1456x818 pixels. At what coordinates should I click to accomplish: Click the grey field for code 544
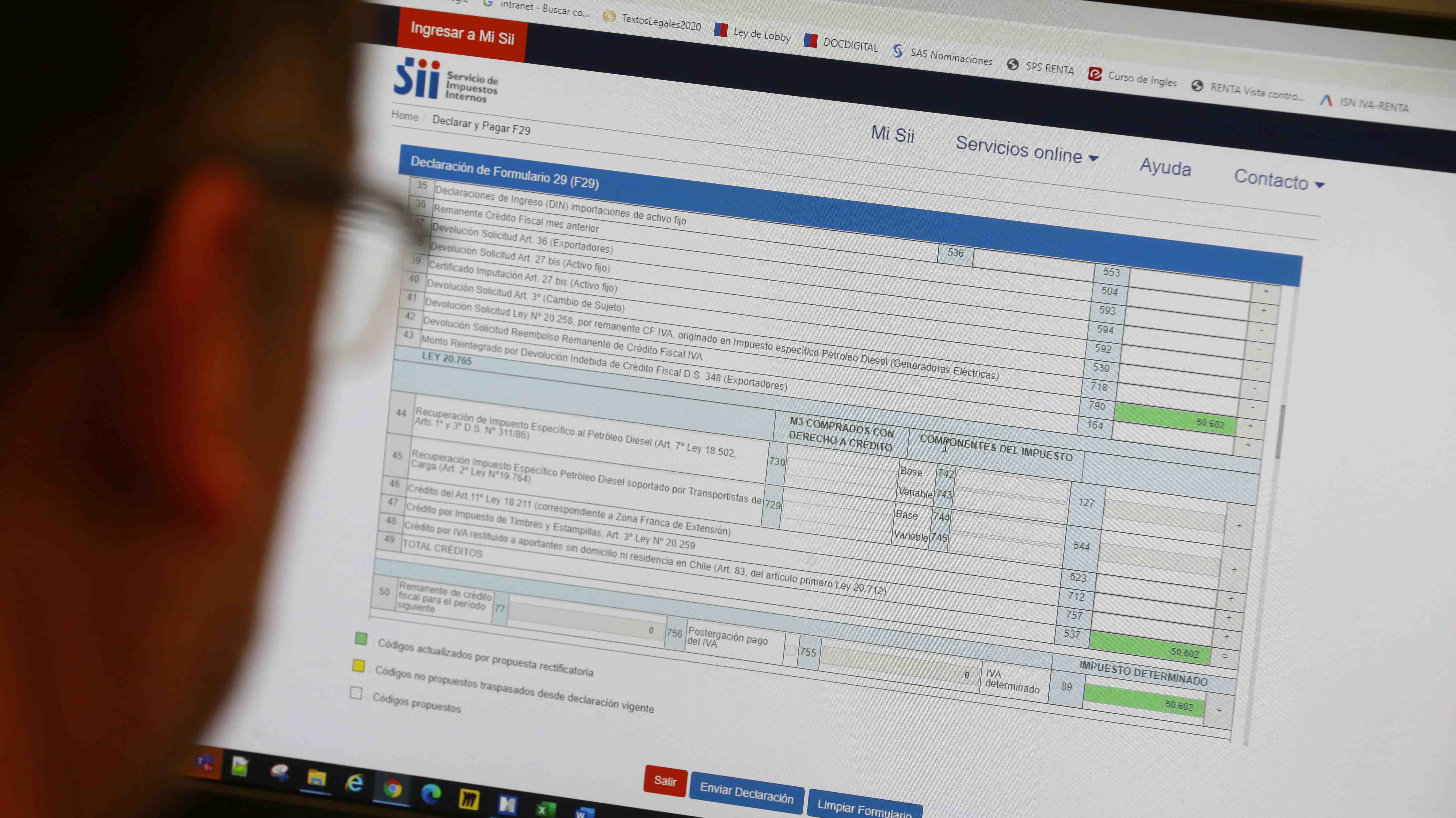coord(1160,560)
